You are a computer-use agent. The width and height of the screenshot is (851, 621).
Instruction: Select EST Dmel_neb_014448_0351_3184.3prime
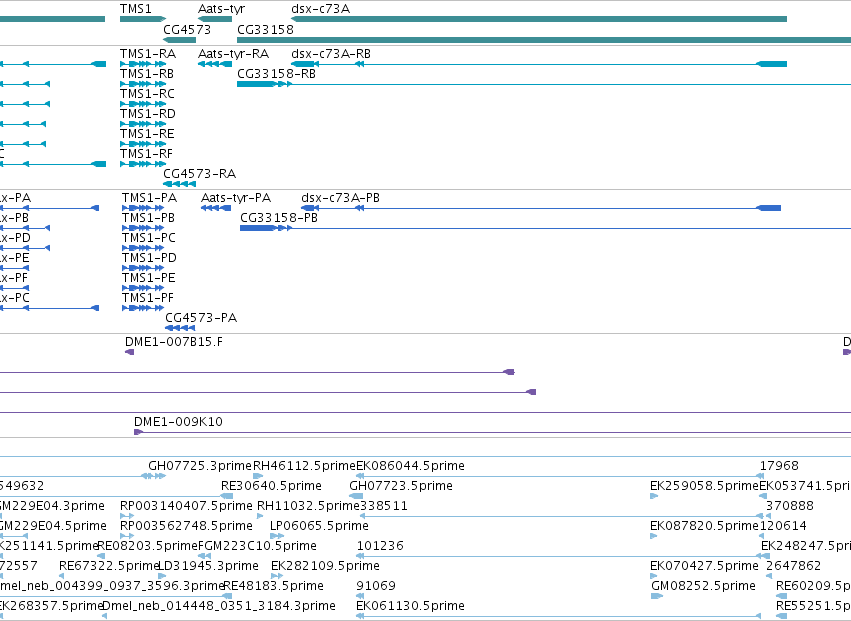point(219,606)
